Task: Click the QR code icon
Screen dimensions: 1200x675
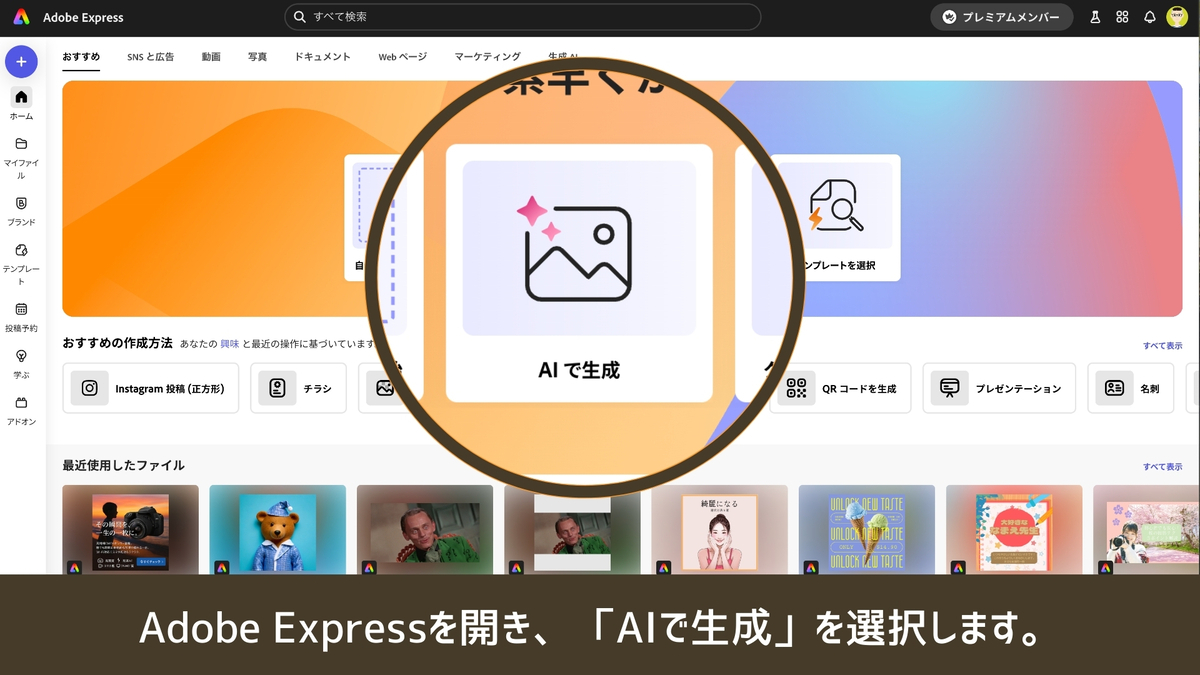Action: (x=796, y=388)
